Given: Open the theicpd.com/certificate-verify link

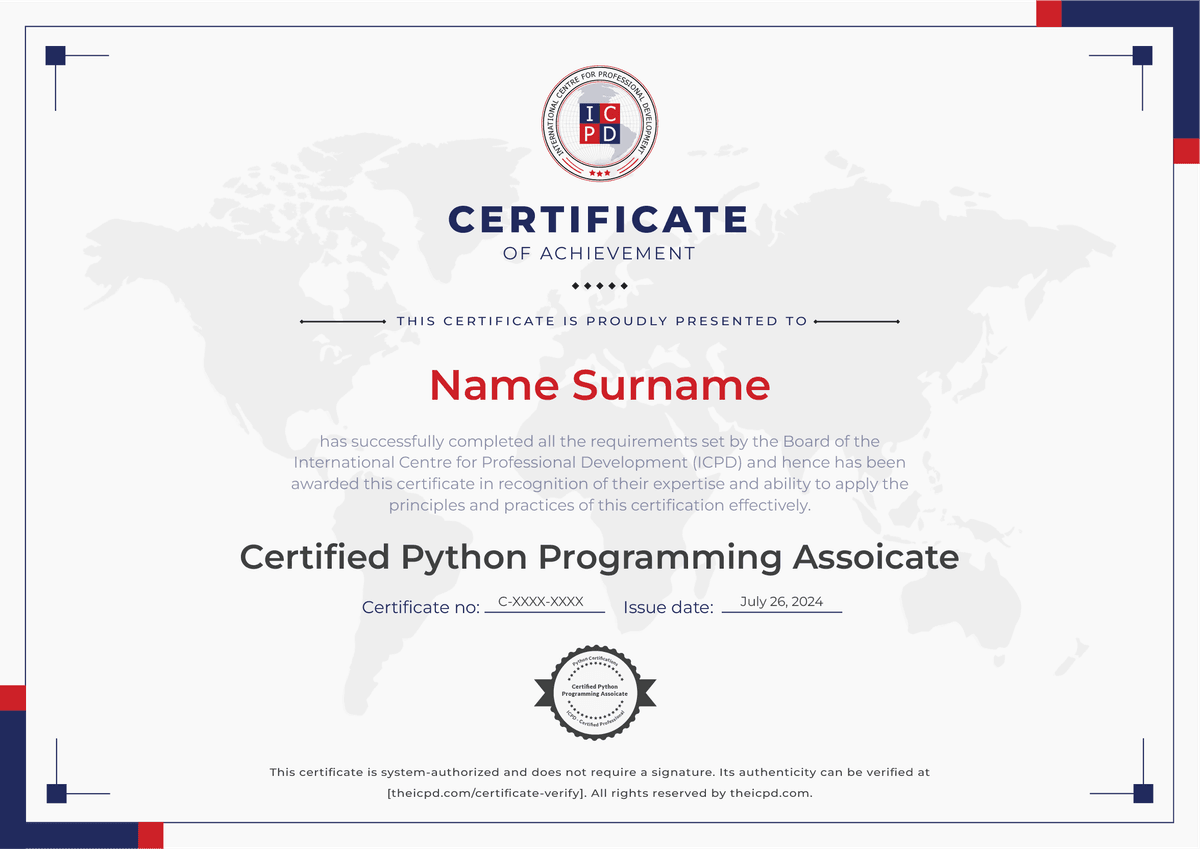Looking at the screenshot, I should (x=486, y=793).
